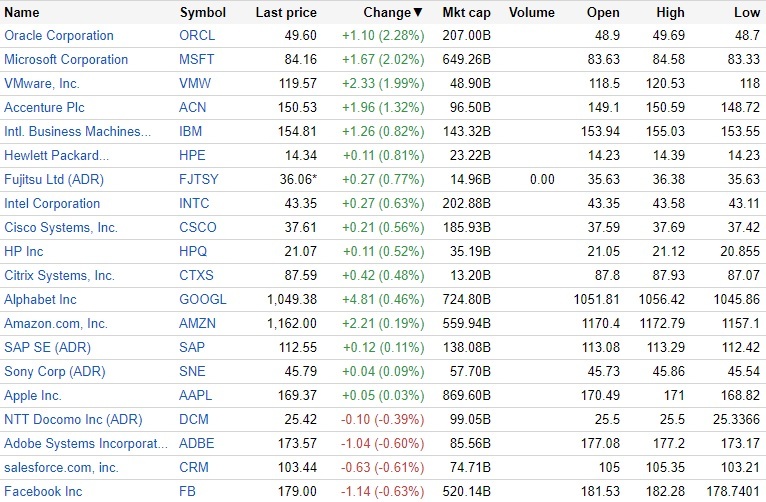
Task: Sort by the Symbol column header
Action: click(203, 13)
